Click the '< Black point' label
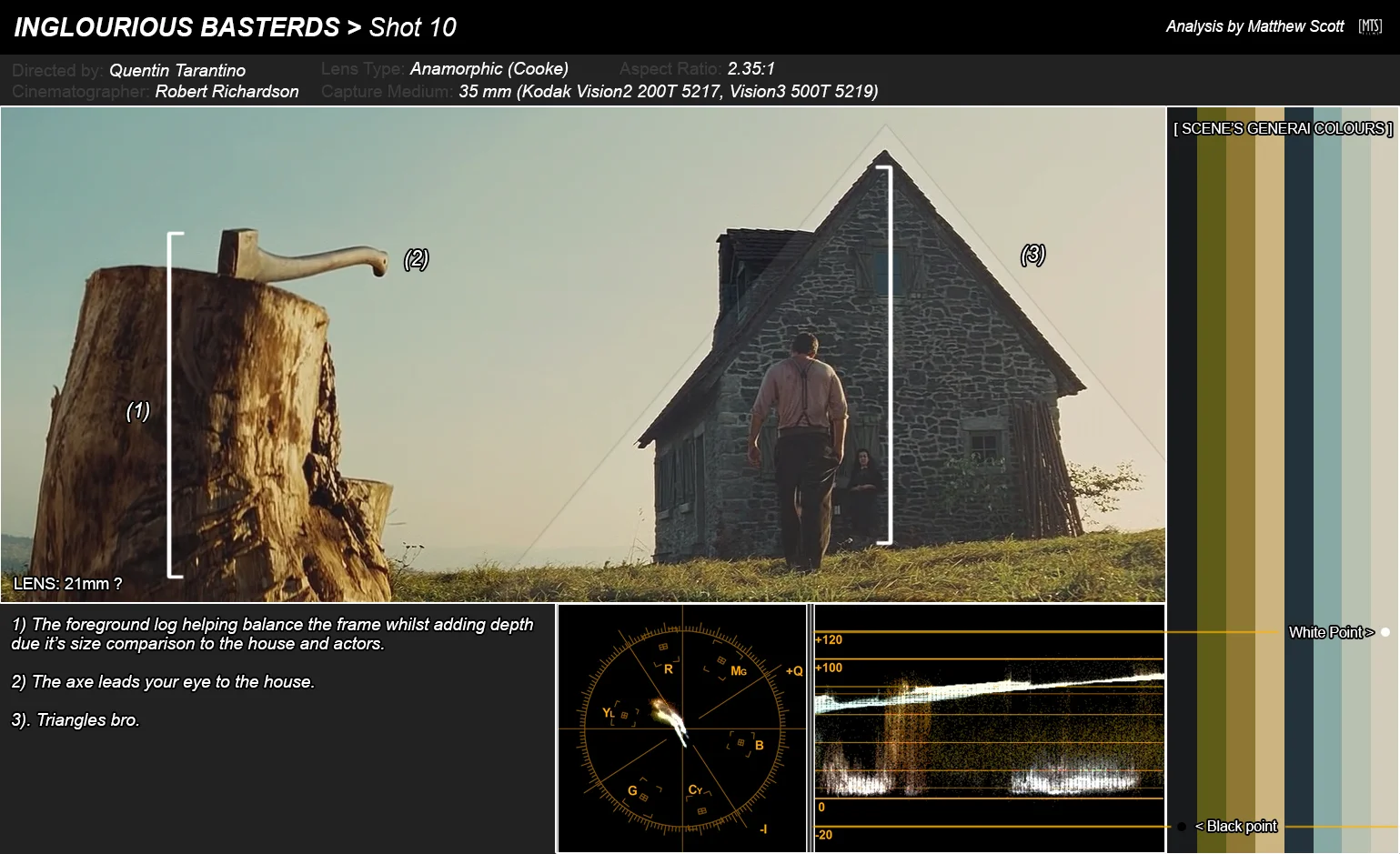Image resolution: width=1400 pixels, height=854 pixels. [1236, 826]
